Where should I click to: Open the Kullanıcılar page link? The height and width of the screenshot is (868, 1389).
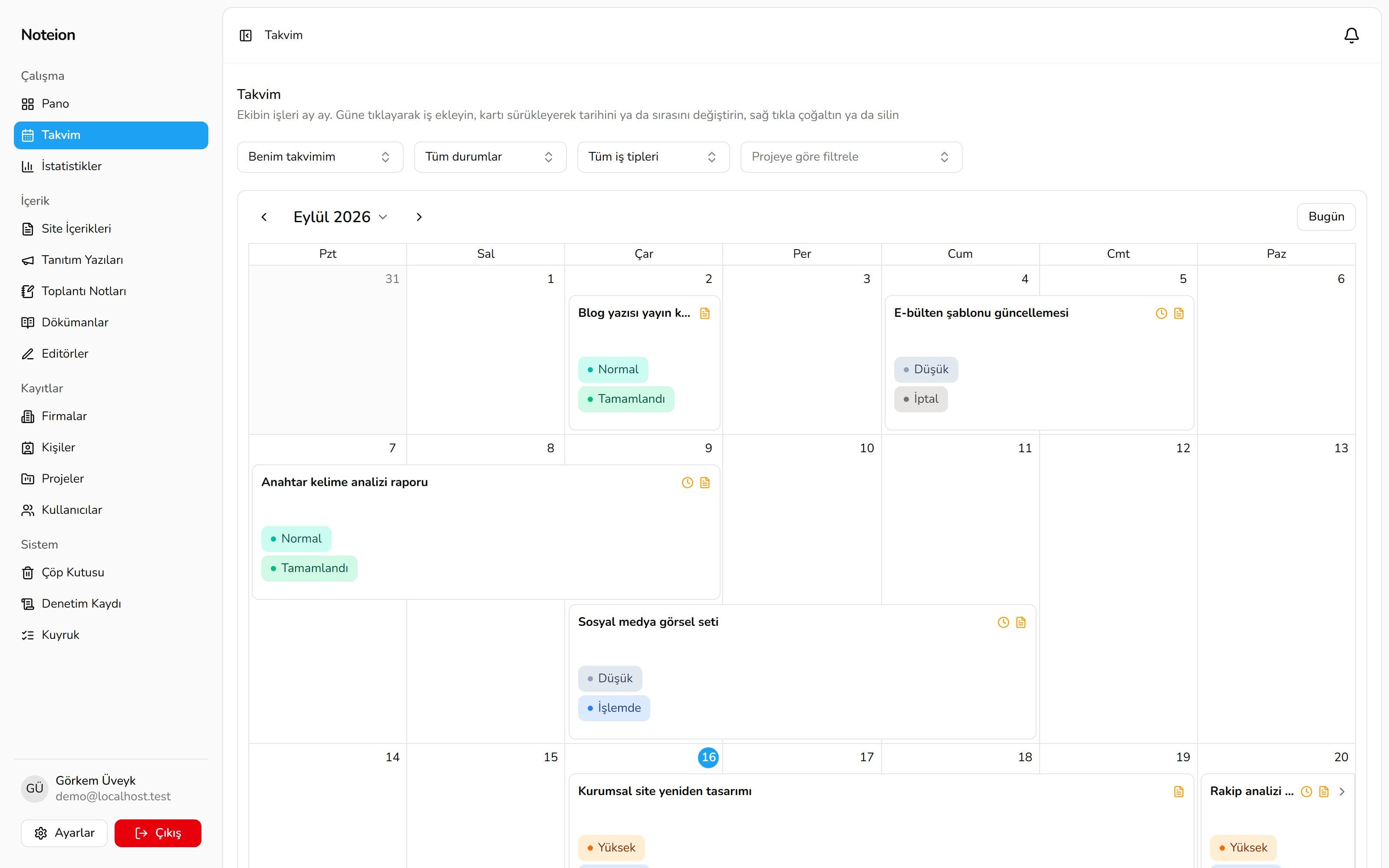click(x=111, y=510)
